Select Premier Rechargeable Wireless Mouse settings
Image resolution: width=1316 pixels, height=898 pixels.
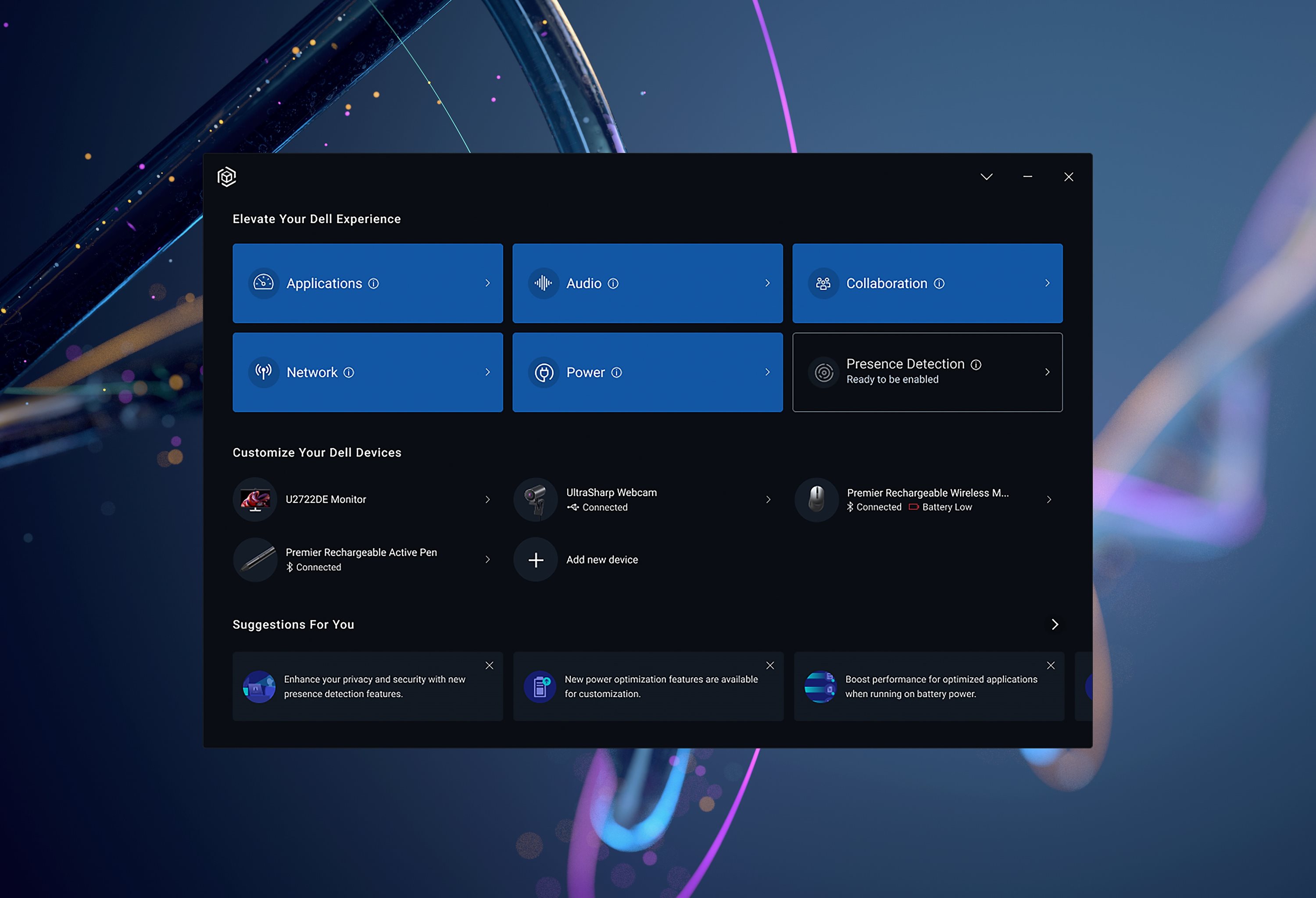929,499
